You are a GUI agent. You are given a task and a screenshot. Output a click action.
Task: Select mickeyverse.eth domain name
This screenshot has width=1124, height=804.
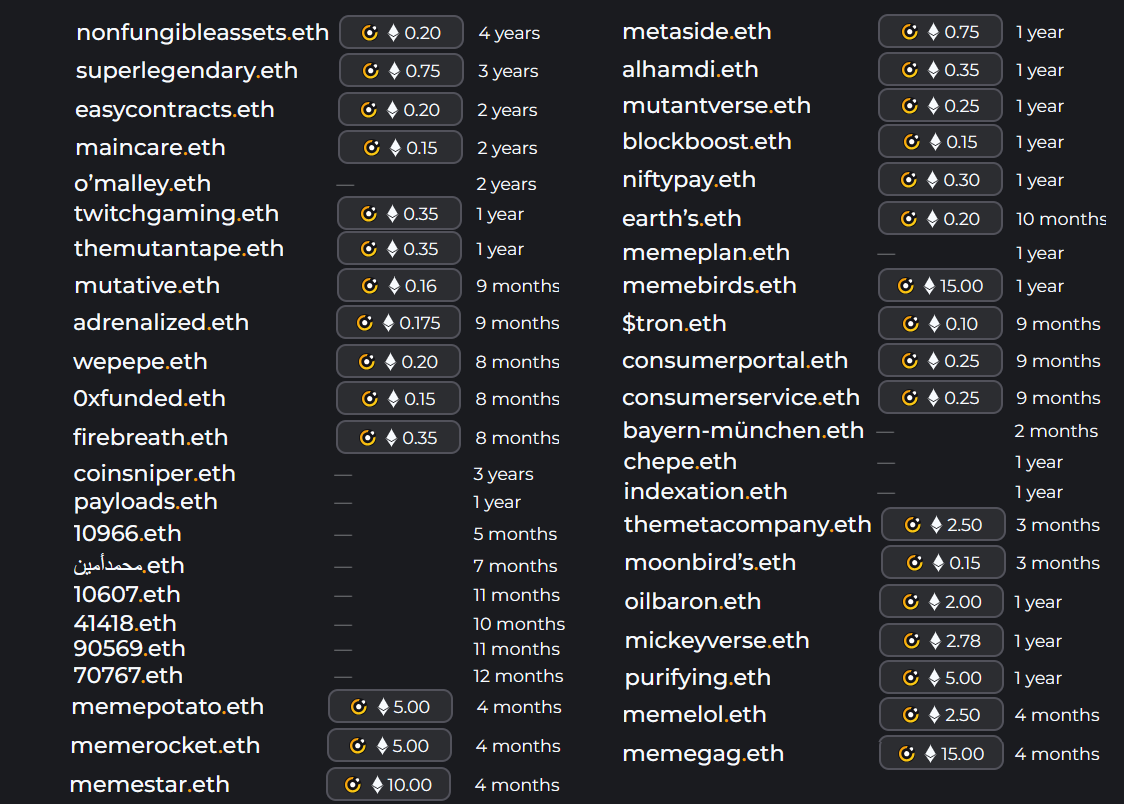click(717, 641)
